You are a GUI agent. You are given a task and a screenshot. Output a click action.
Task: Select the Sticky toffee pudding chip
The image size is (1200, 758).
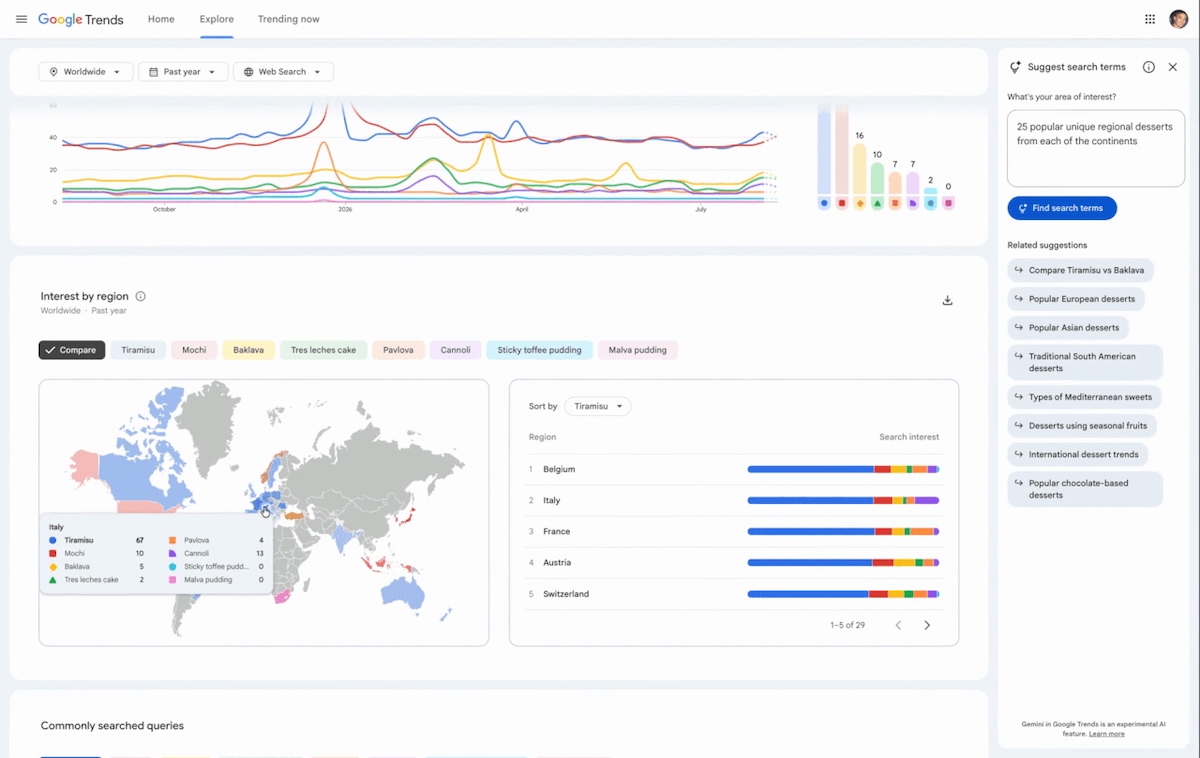pos(539,350)
